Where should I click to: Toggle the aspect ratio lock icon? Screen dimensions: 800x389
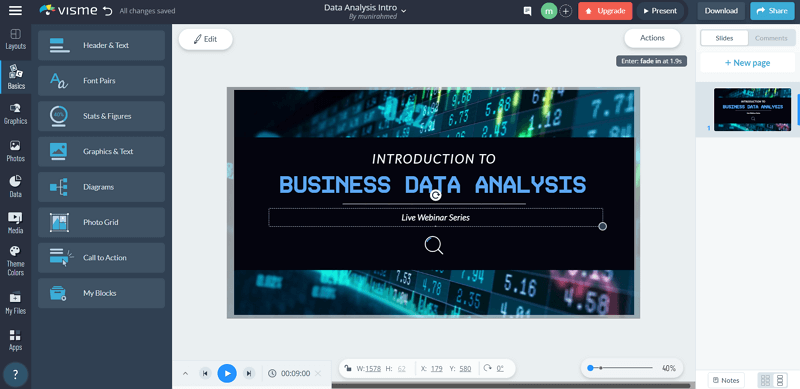(x=347, y=368)
